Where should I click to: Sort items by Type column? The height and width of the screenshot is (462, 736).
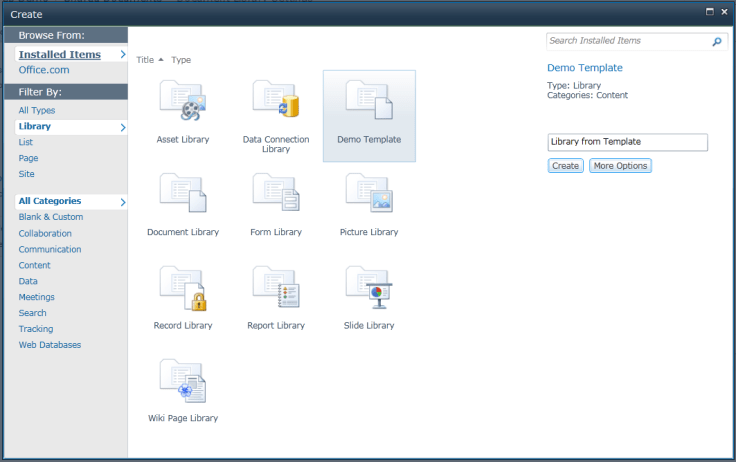coord(181,60)
